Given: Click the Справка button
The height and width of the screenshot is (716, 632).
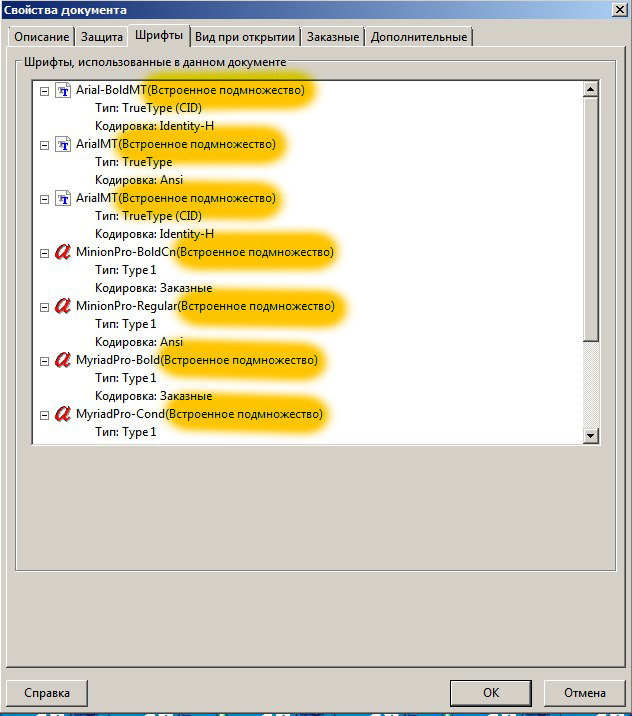Looking at the screenshot, I should (x=47, y=693).
